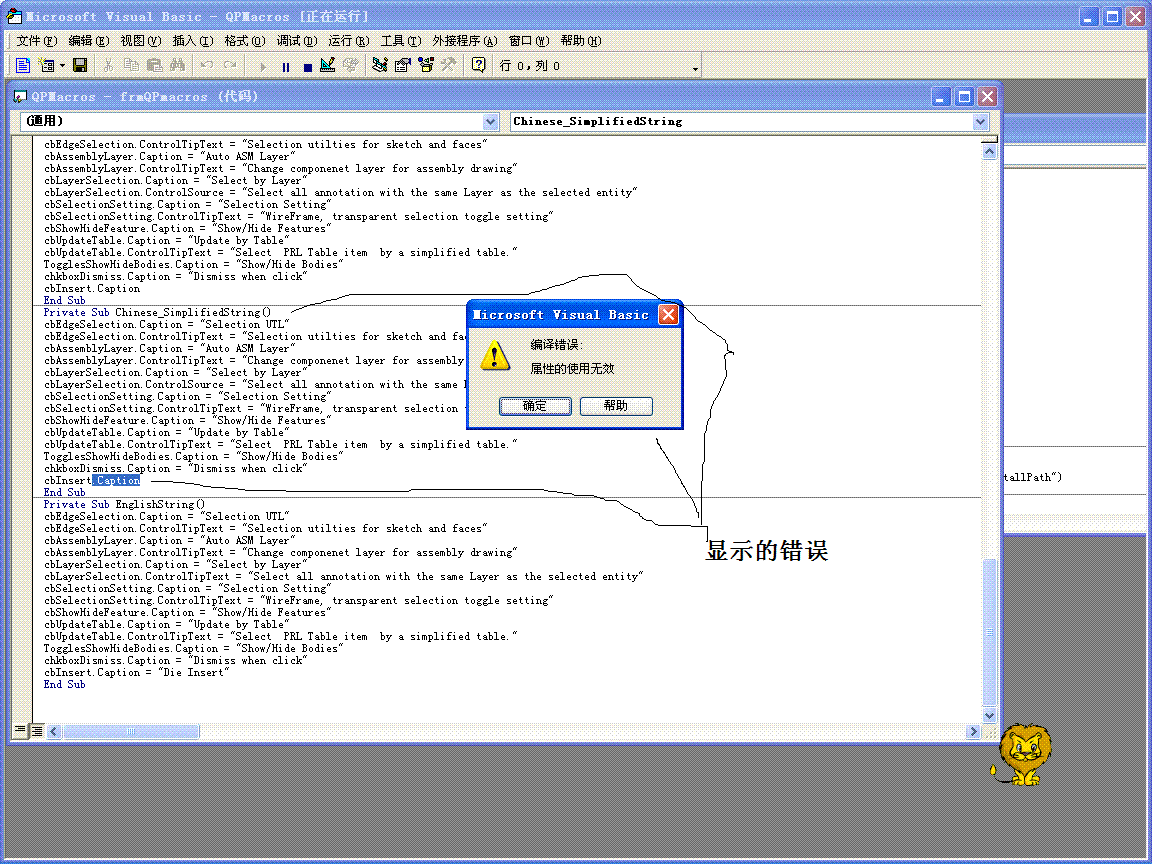Viewport: 1152px width, 864px height.
Task: Click "tallPath")" text in background window
Action: [x=1033, y=477]
